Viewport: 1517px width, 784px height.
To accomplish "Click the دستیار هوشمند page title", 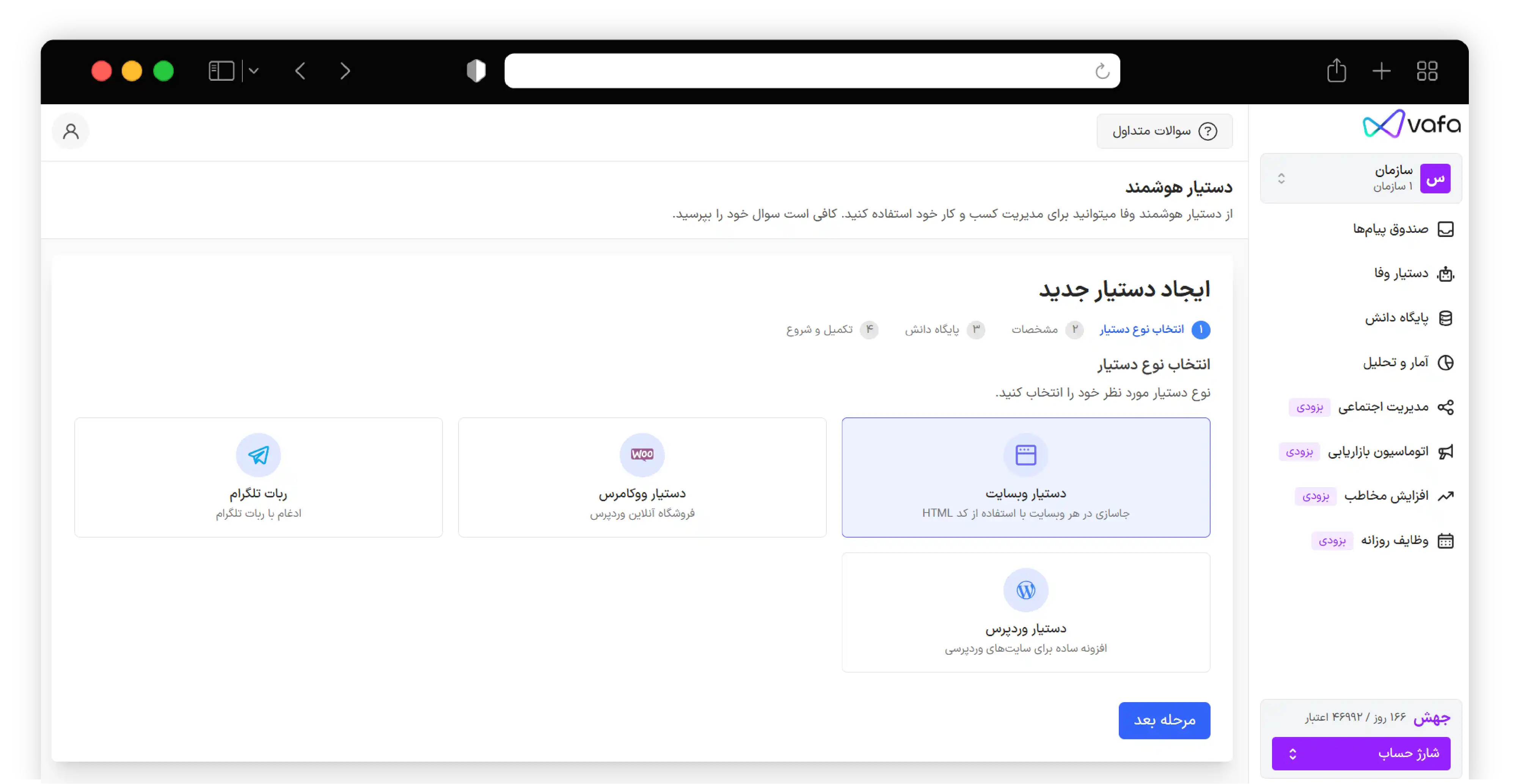I will point(1179,187).
